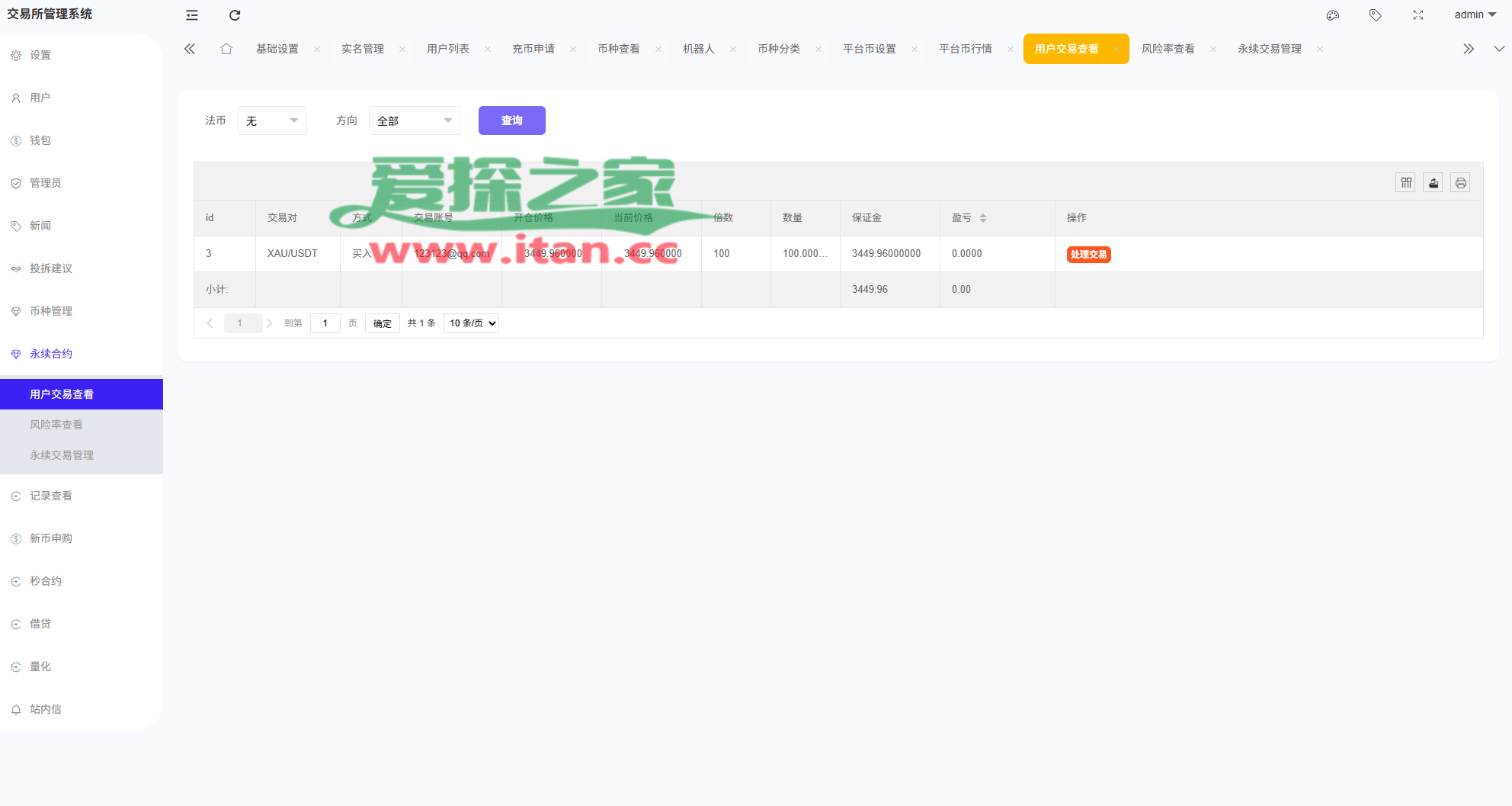Image resolution: width=1512 pixels, height=806 pixels.
Task: Click the page number input field
Action: click(325, 323)
